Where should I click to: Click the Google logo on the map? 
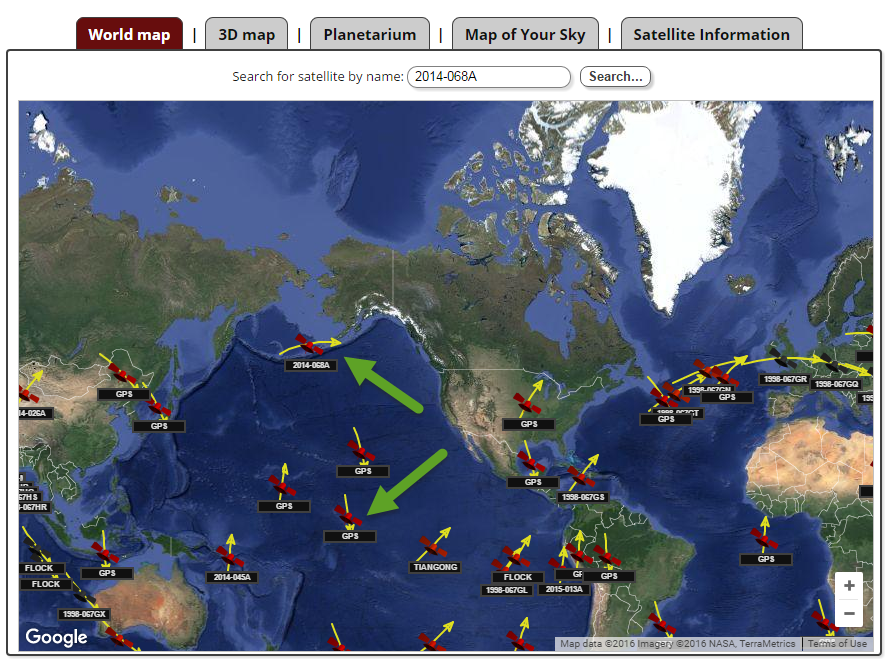click(57, 637)
